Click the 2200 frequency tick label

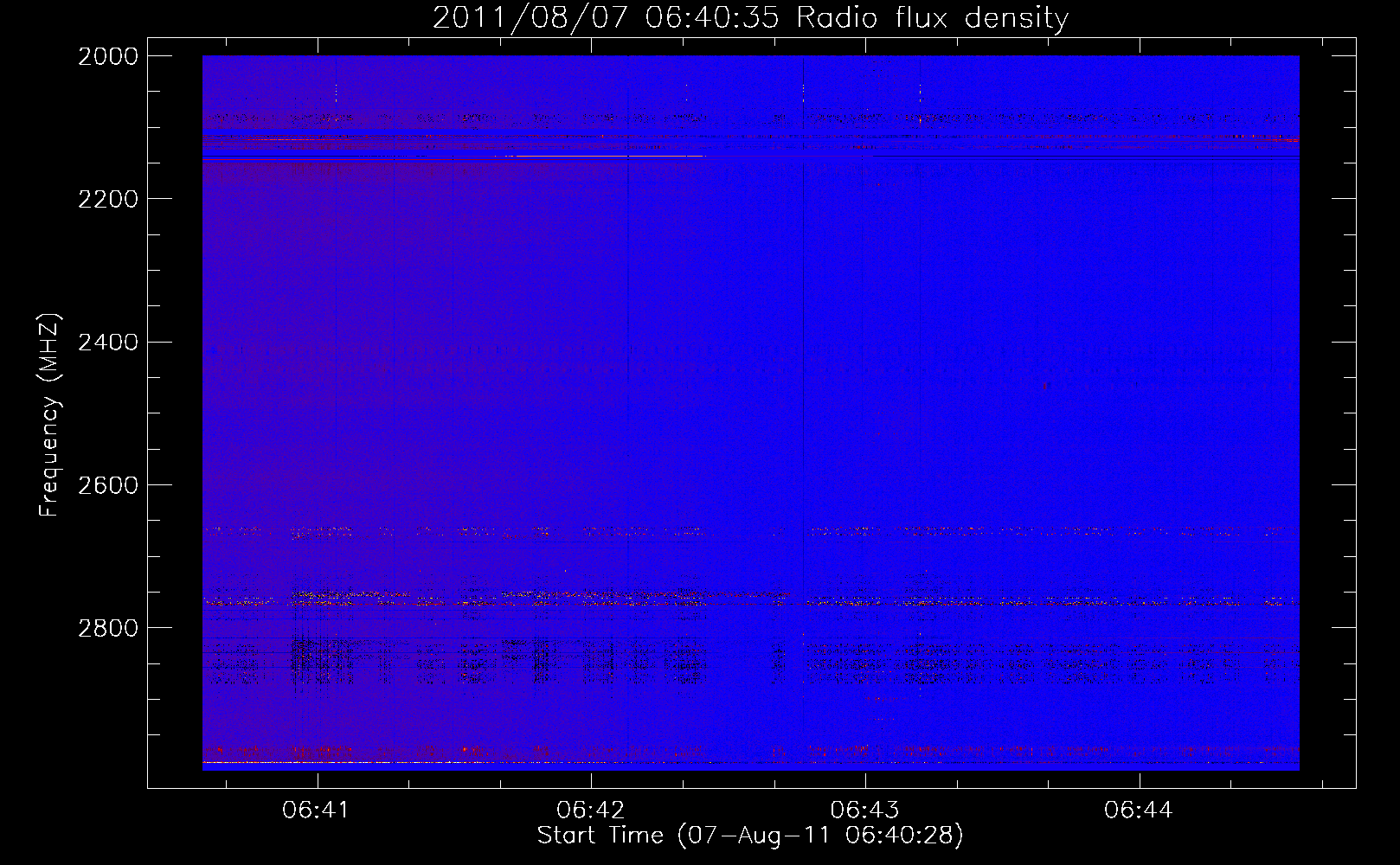[x=108, y=199]
